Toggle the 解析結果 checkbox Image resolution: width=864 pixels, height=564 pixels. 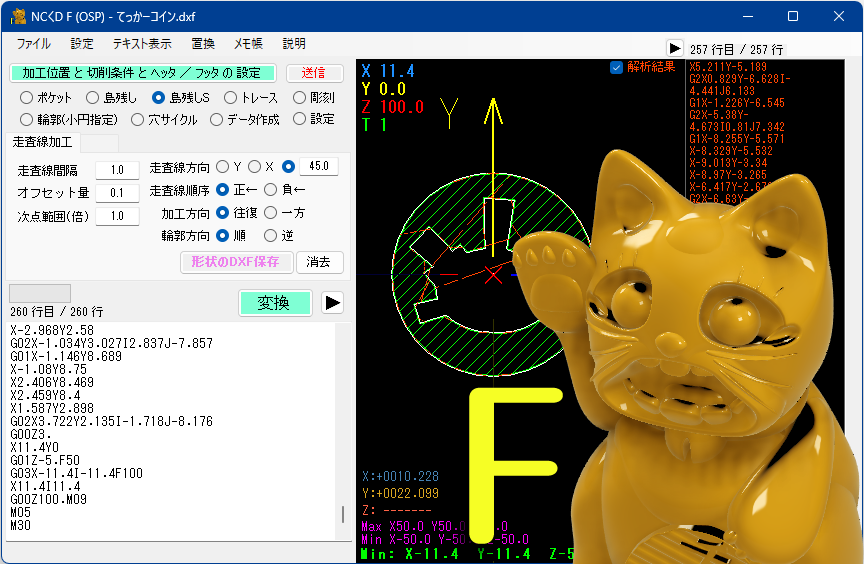click(x=617, y=67)
